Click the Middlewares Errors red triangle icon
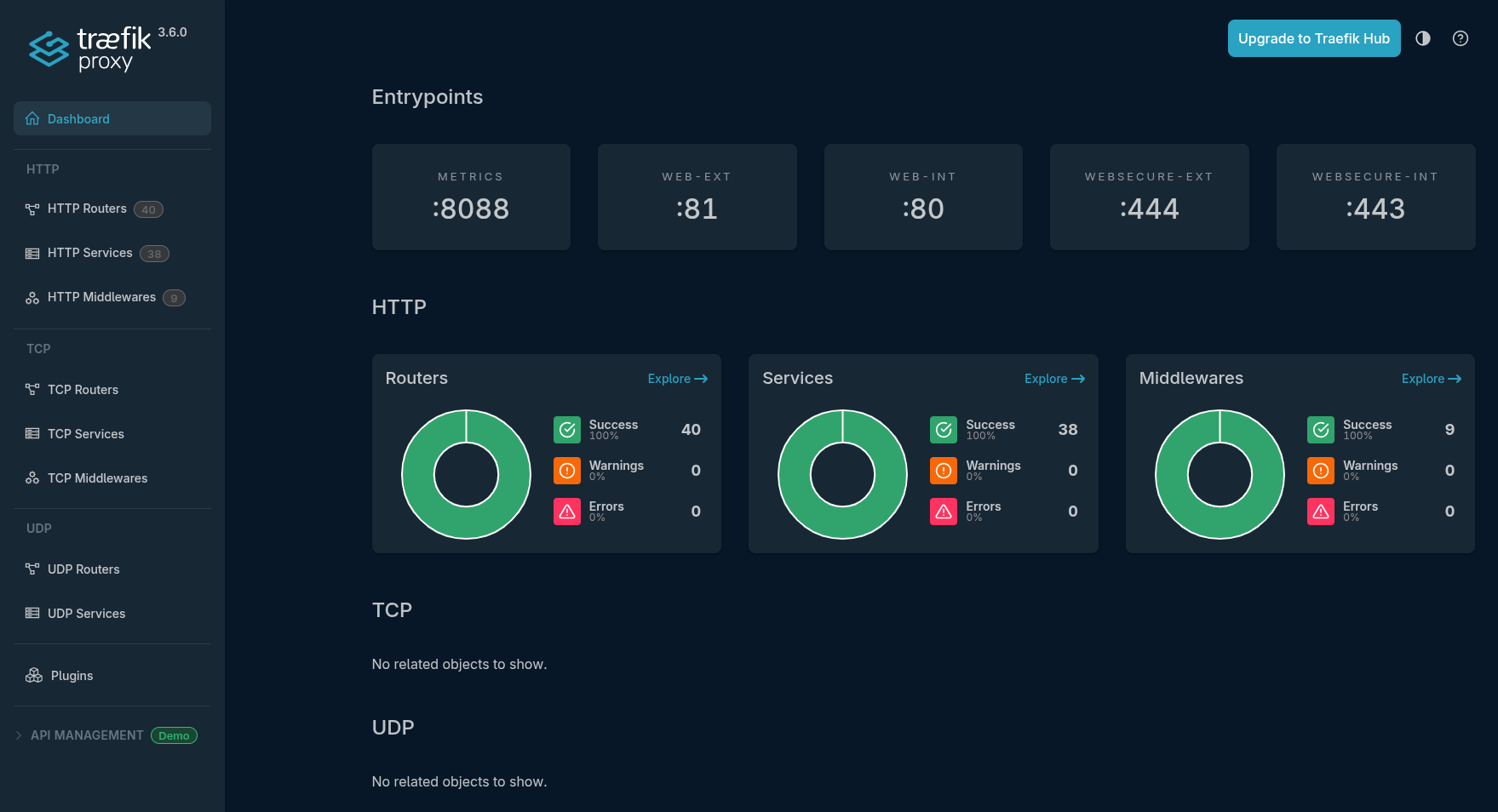The image size is (1498, 812). click(1321, 512)
